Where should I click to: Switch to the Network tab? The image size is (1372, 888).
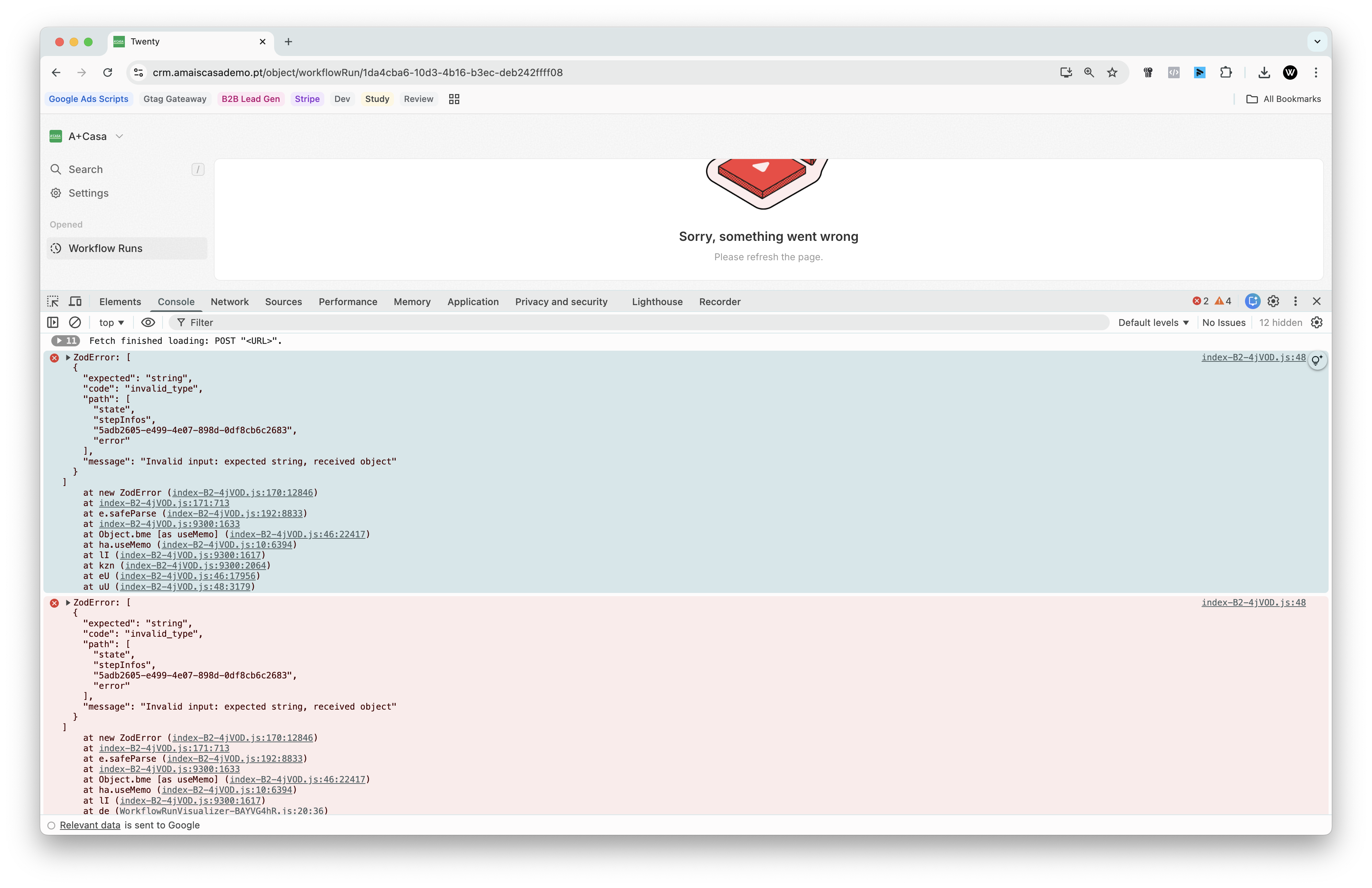(x=229, y=302)
